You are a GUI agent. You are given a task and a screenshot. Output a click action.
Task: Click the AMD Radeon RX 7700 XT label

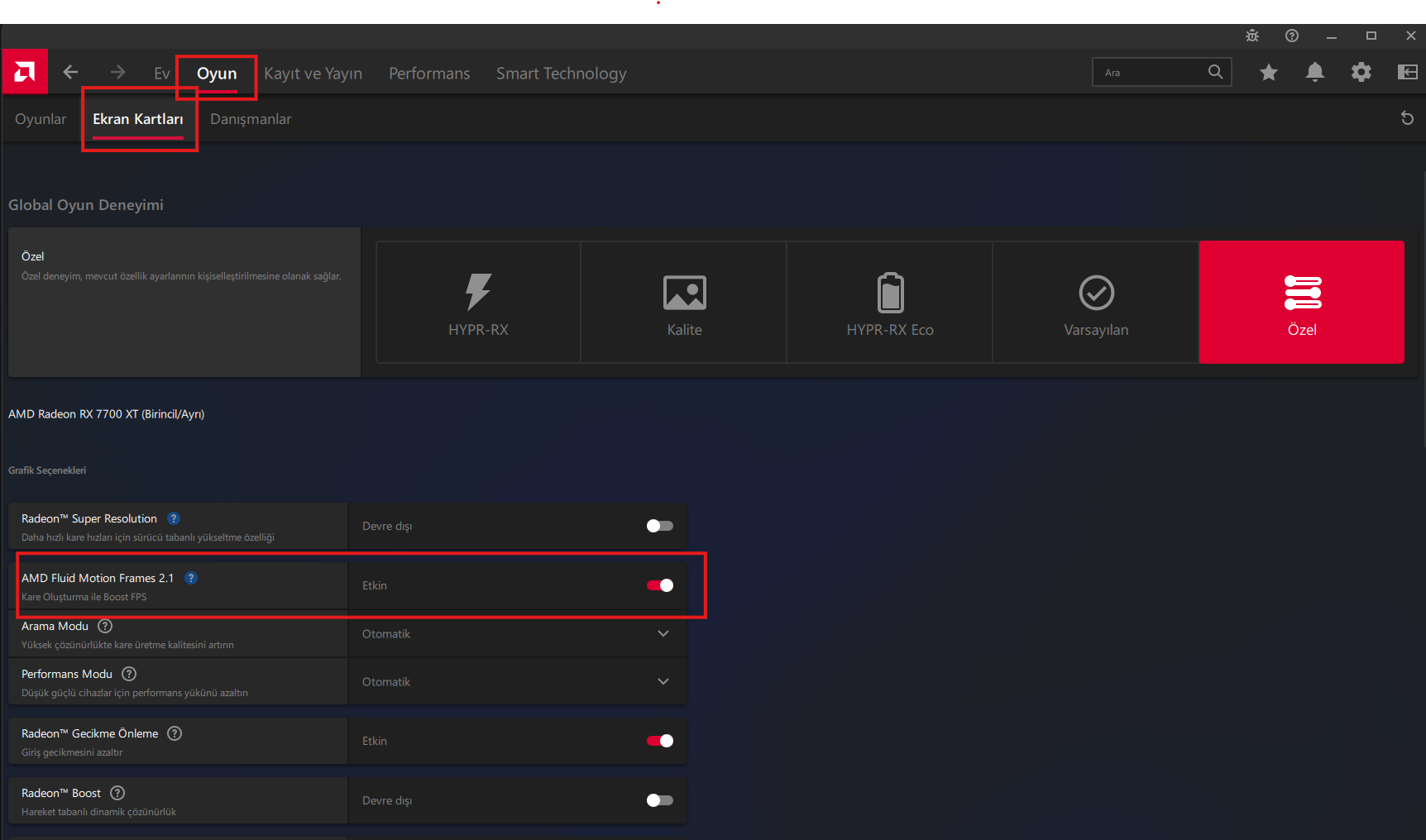click(107, 414)
